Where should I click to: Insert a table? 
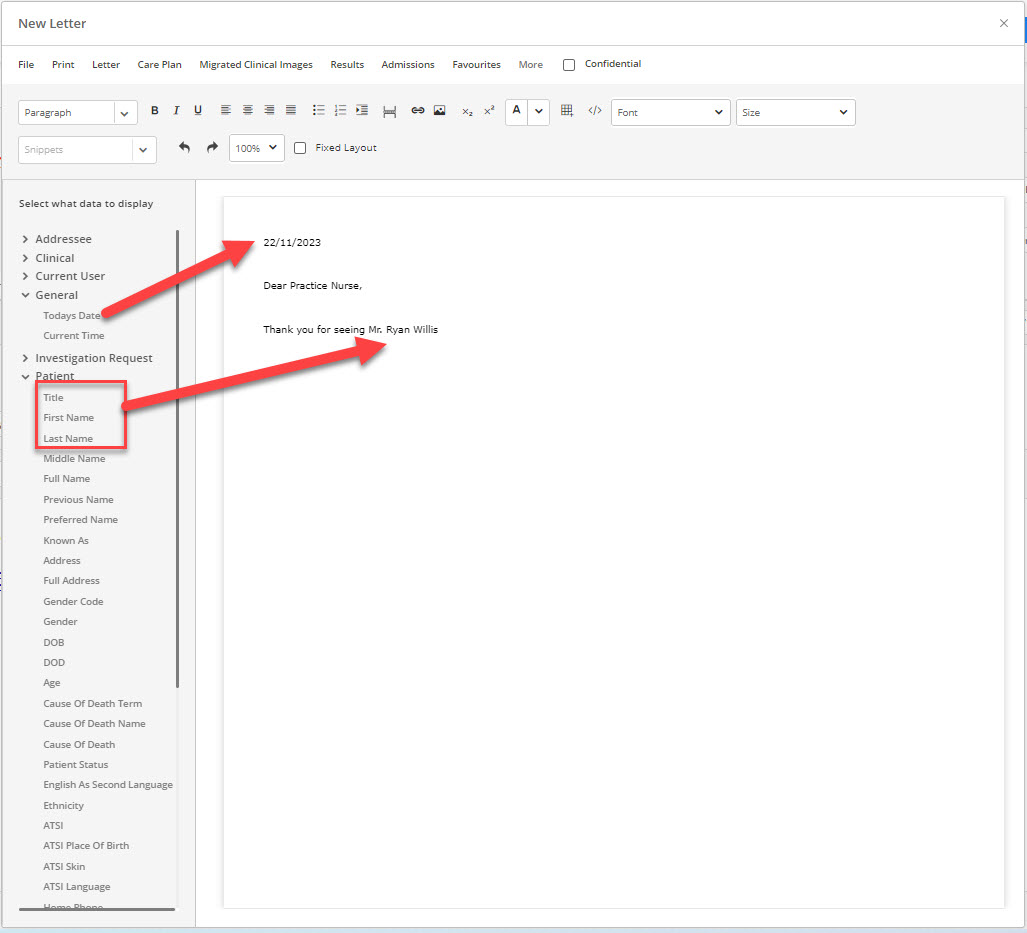click(x=567, y=111)
